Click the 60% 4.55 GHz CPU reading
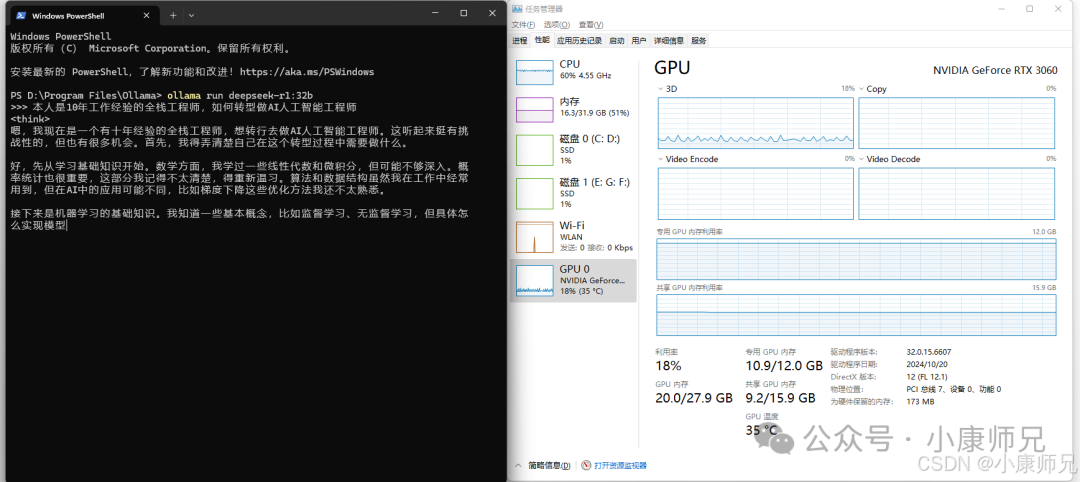Image resolution: width=1080 pixels, height=482 pixels. click(x=585, y=75)
